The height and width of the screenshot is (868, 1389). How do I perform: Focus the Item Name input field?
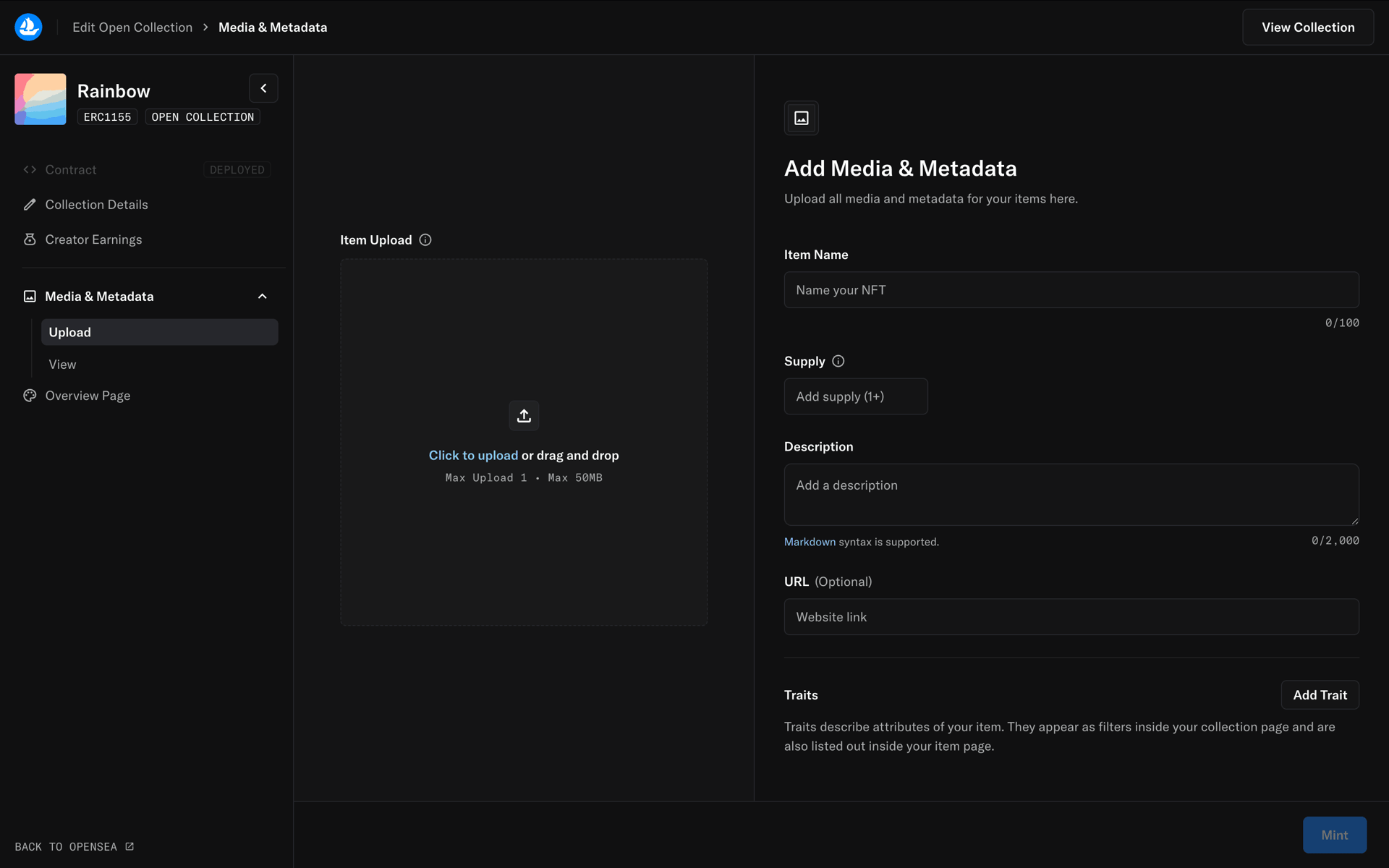coord(1071,290)
